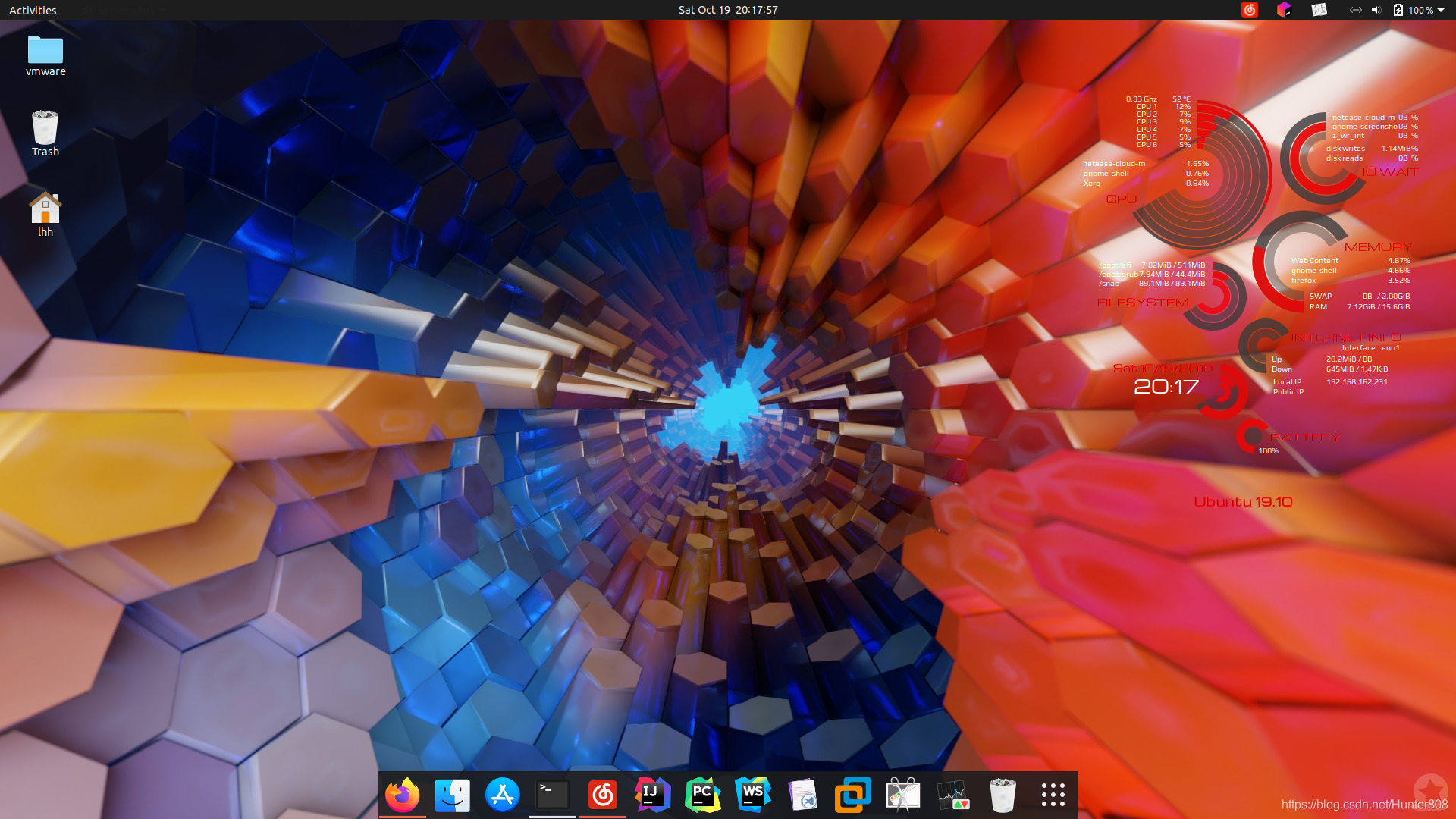
Task: Open the system monitor chart icon in dock
Action: pos(952,795)
